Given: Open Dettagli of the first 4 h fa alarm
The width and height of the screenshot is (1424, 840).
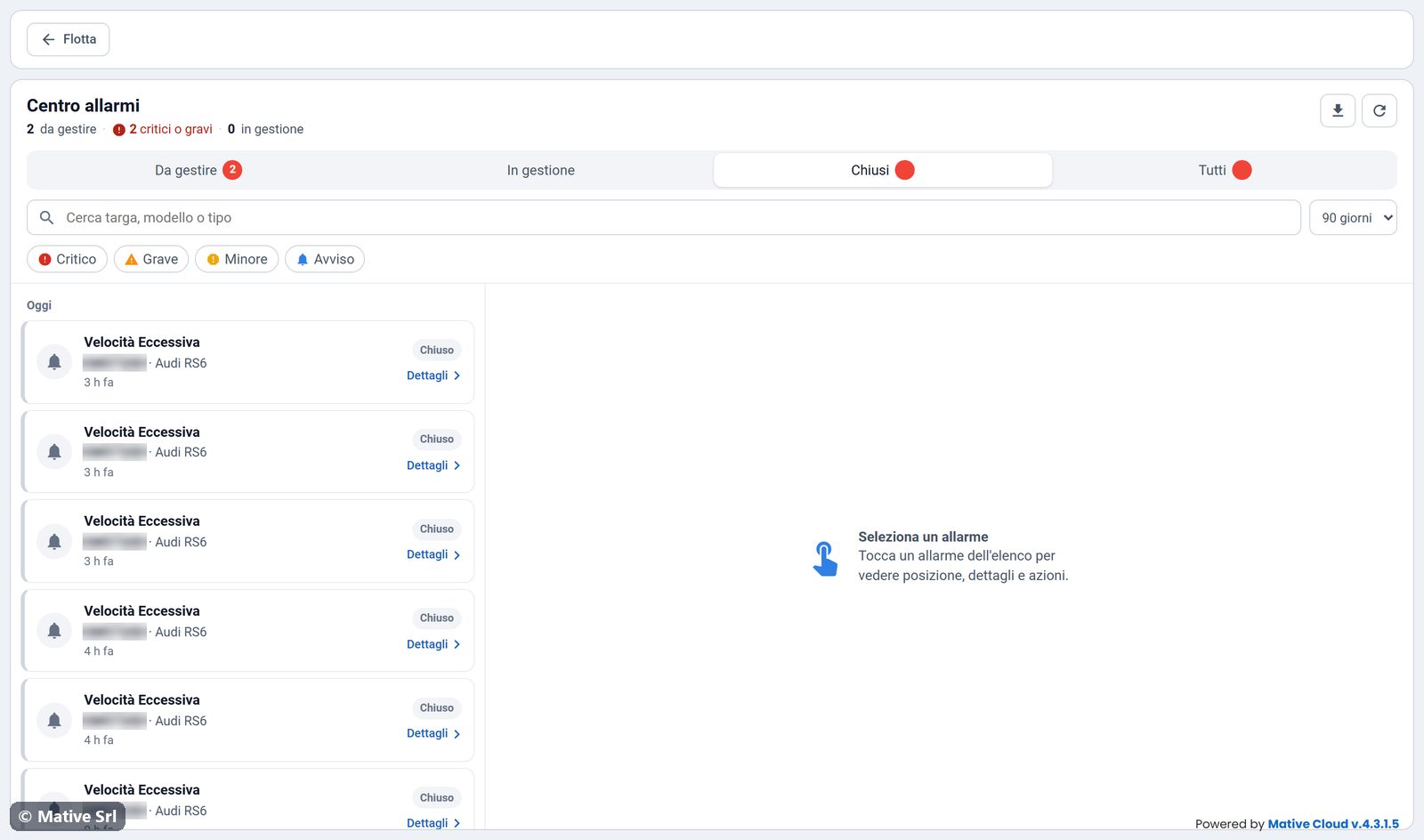Looking at the screenshot, I should pos(433,644).
